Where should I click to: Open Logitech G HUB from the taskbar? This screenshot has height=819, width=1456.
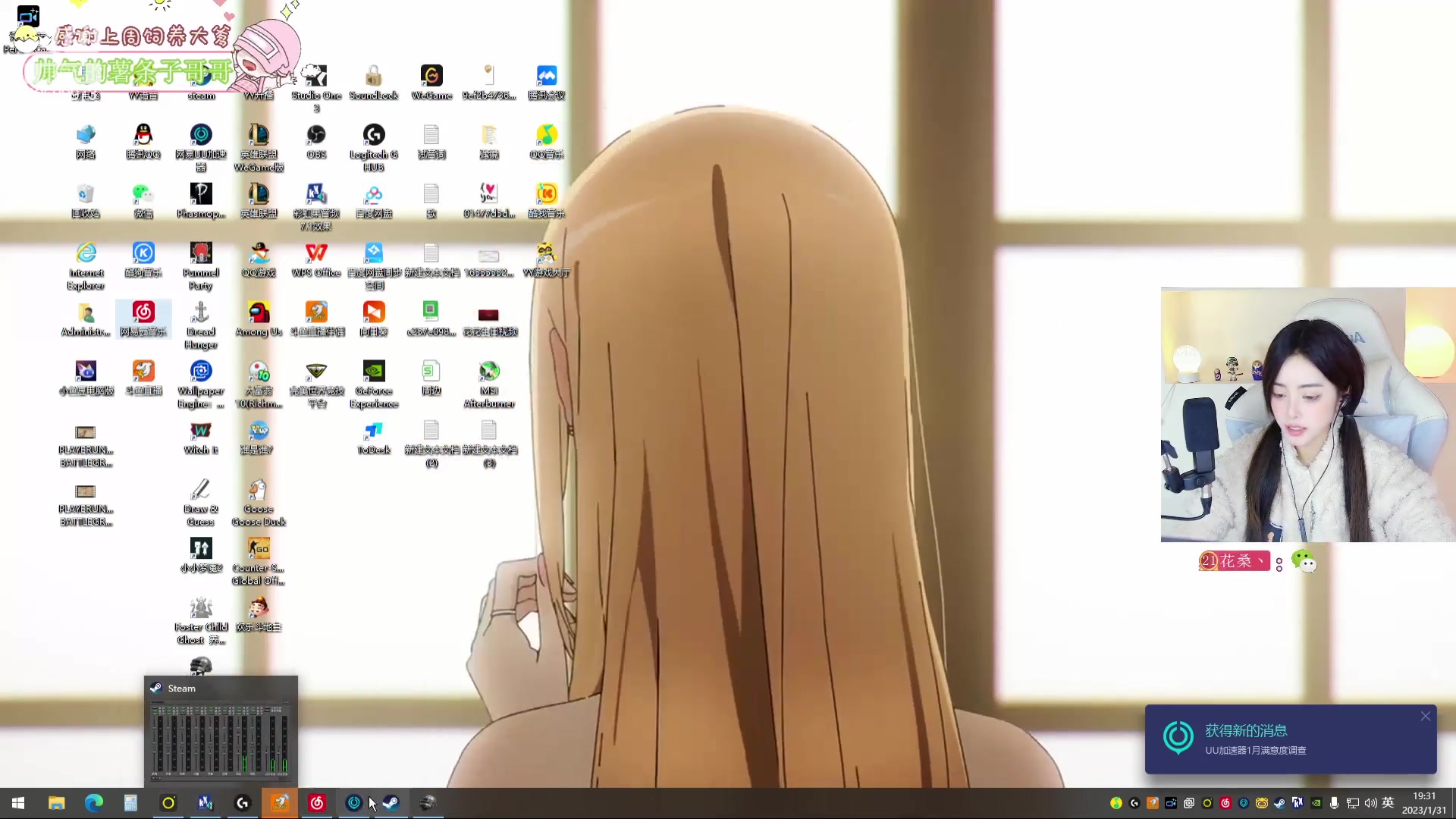(243, 803)
